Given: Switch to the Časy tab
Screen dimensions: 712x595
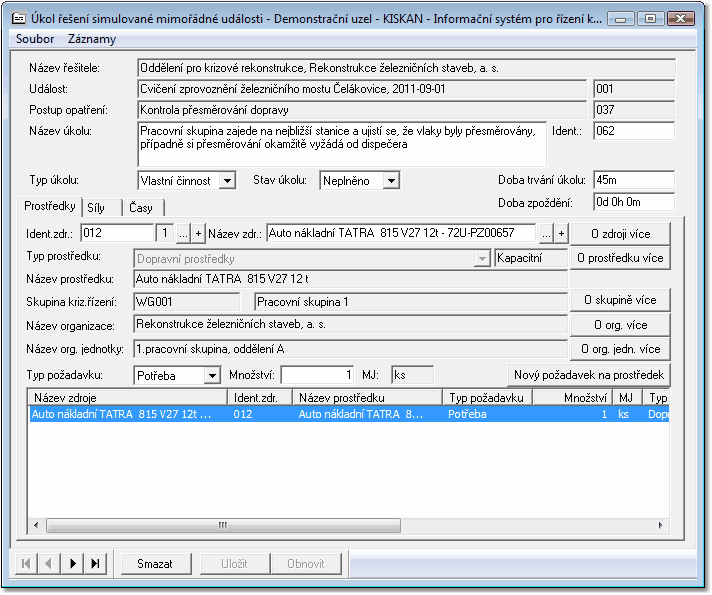Looking at the screenshot, I should [x=141, y=207].
